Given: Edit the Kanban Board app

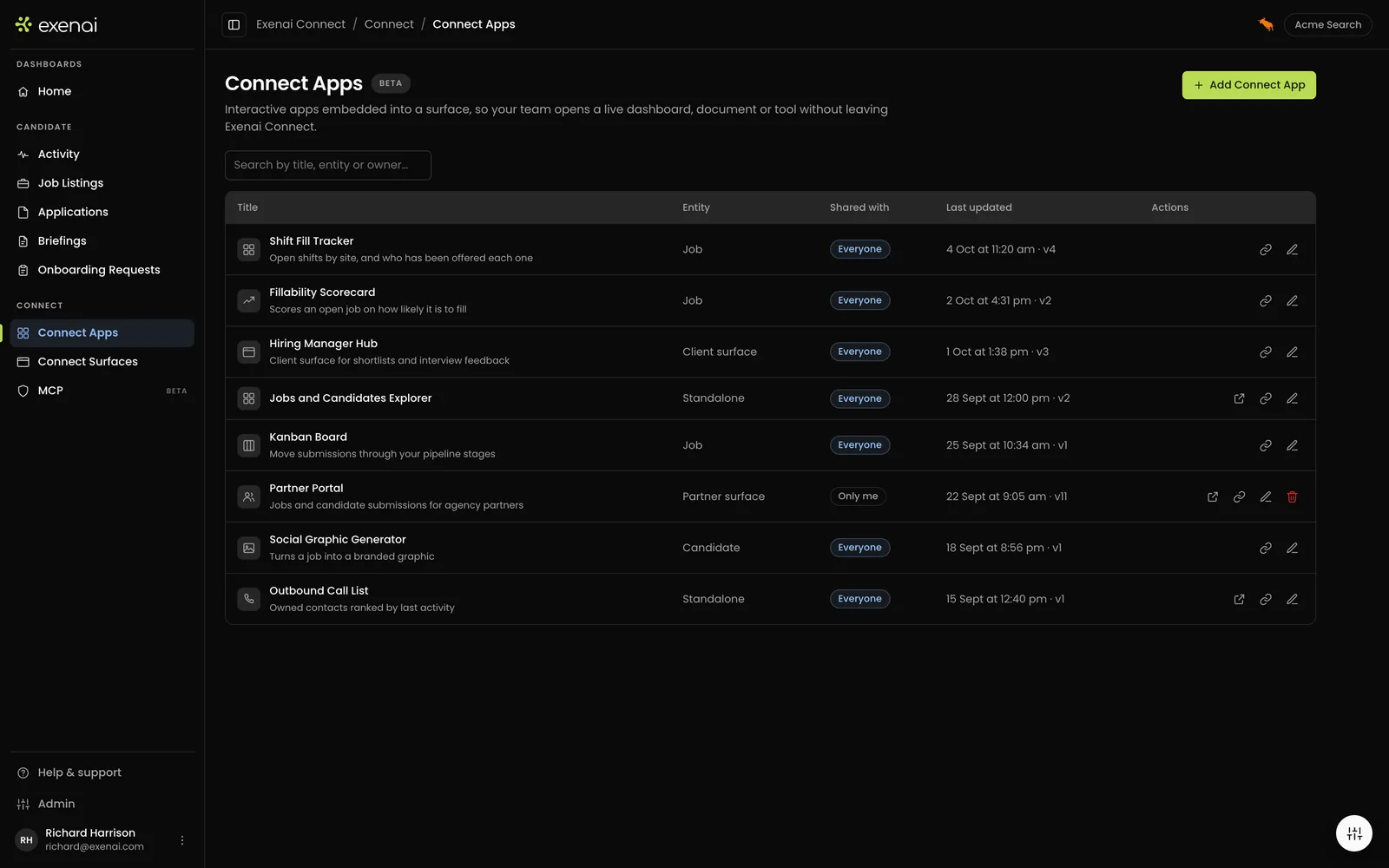Looking at the screenshot, I should coord(1292,445).
